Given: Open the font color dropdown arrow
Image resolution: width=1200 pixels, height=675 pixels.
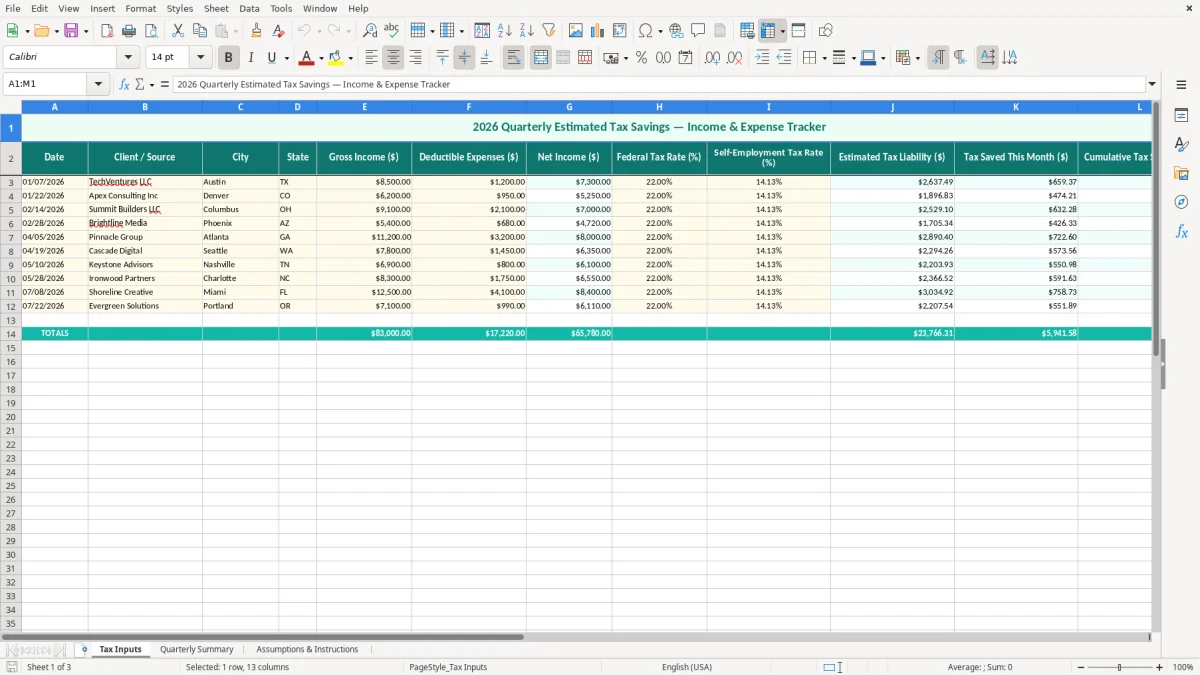Looking at the screenshot, I should coord(320,58).
